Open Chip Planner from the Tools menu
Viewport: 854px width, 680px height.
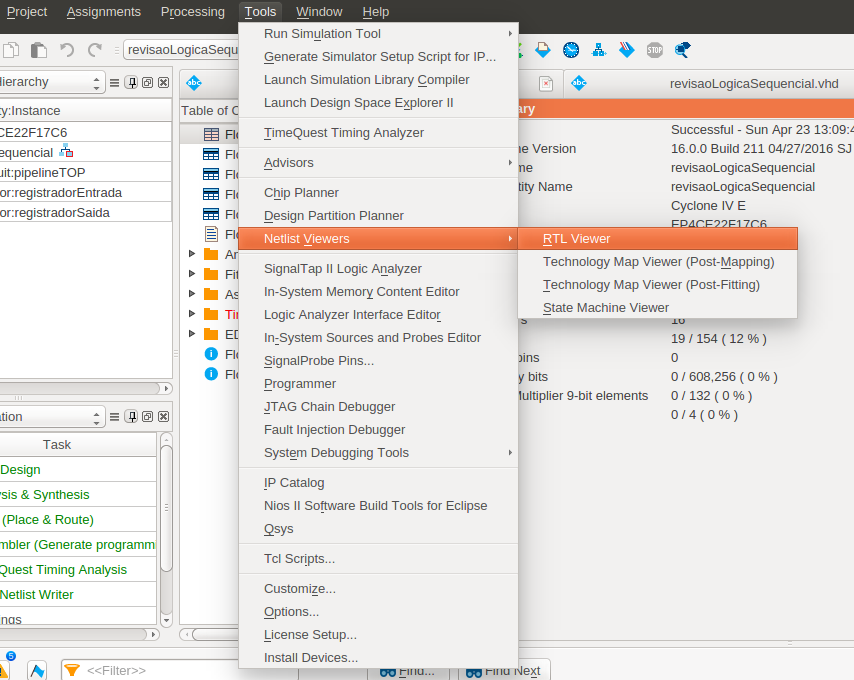click(379, 193)
